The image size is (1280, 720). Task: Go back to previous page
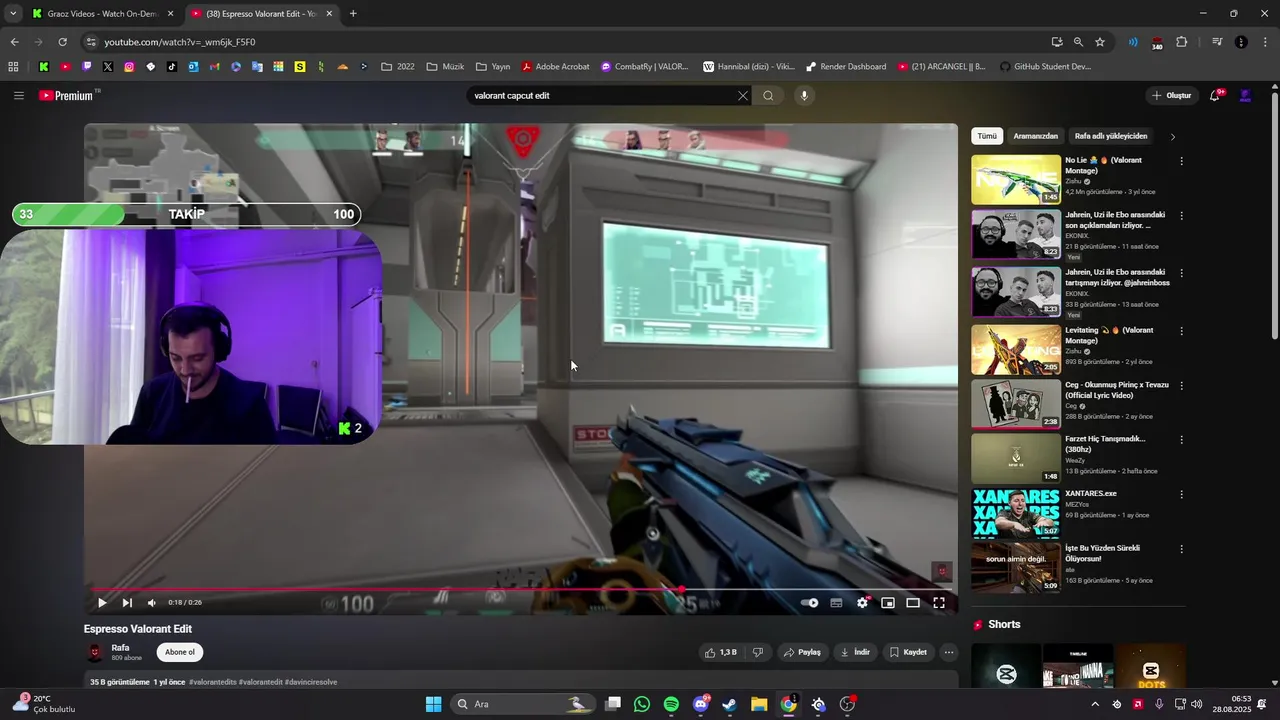pos(14,42)
